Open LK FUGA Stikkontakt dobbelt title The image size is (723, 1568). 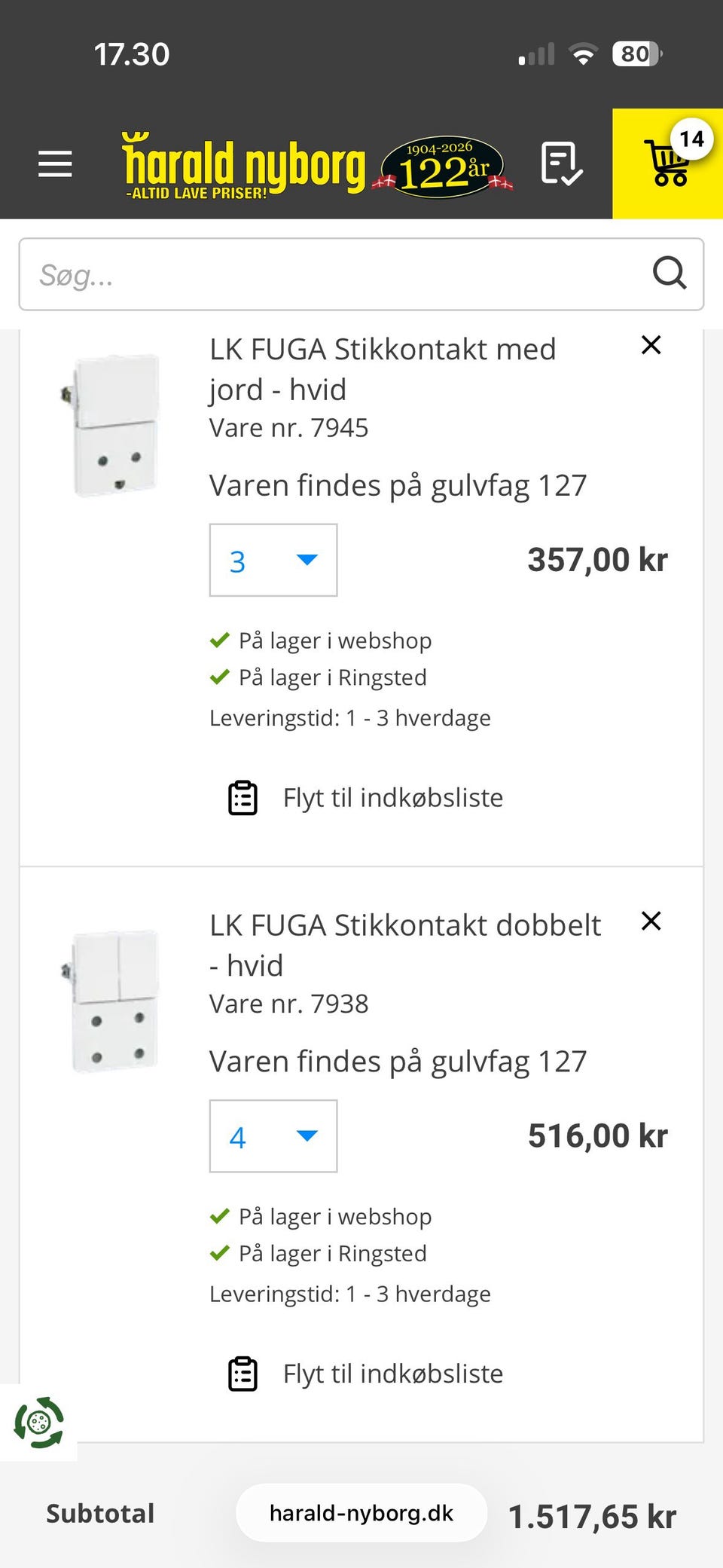click(x=404, y=945)
